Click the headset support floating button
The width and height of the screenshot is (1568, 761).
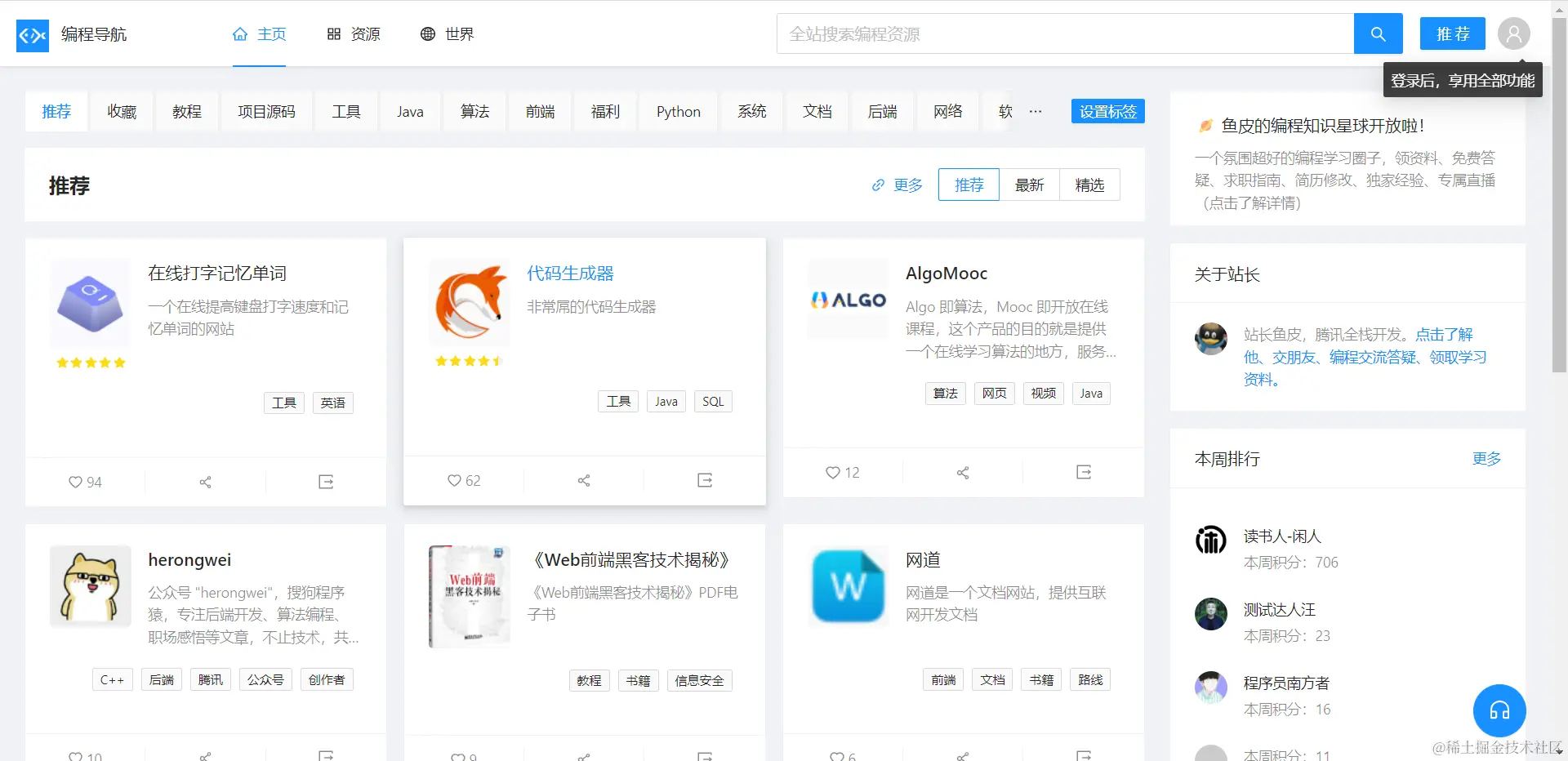click(x=1499, y=710)
